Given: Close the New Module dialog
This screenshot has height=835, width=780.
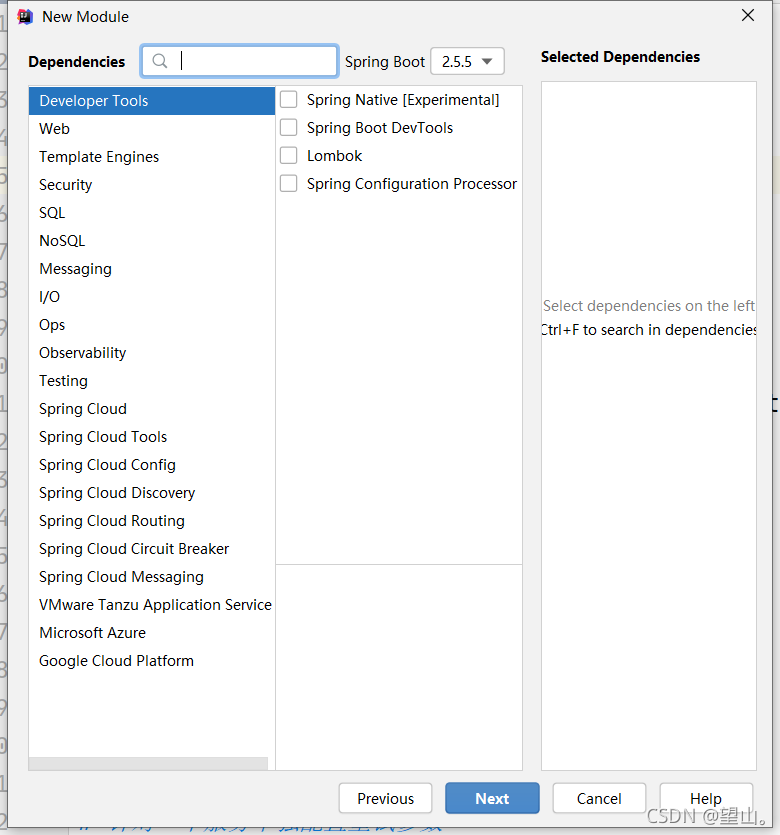Looking at the screenshot, I should [x=748, y=15].
